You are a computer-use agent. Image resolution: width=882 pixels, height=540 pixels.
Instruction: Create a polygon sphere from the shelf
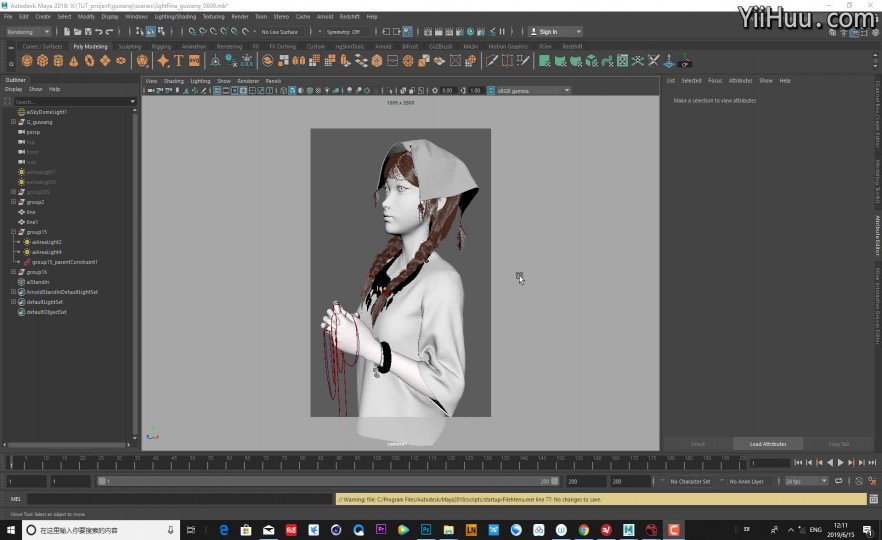pyautogui.click(x=27, y=61)
